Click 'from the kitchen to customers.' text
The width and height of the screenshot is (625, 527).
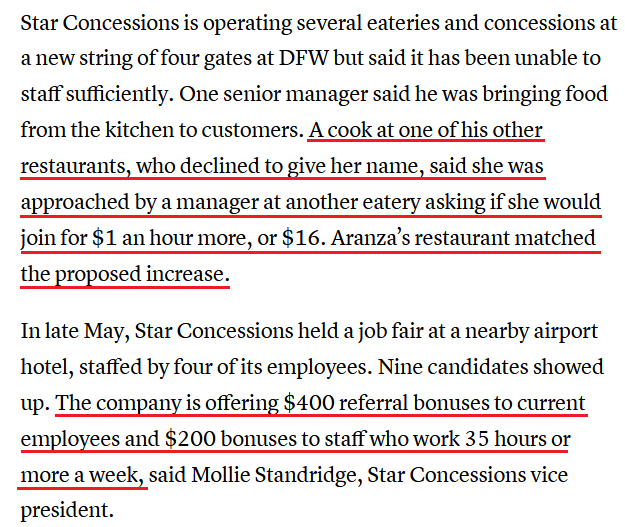[162, 130]
